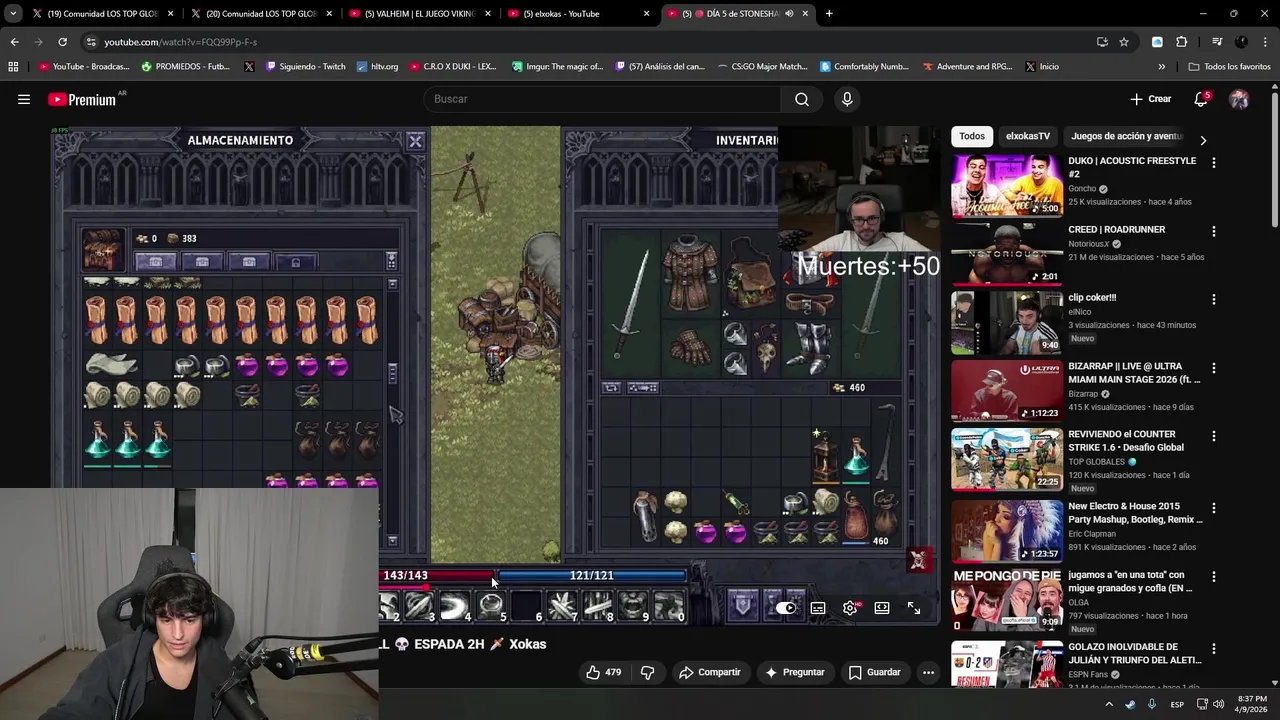Screen dimensions: 1280x720
Task: Open DUKO ACOUSTIC FREESTYLE thumbnail
Action: [1007, 186]
